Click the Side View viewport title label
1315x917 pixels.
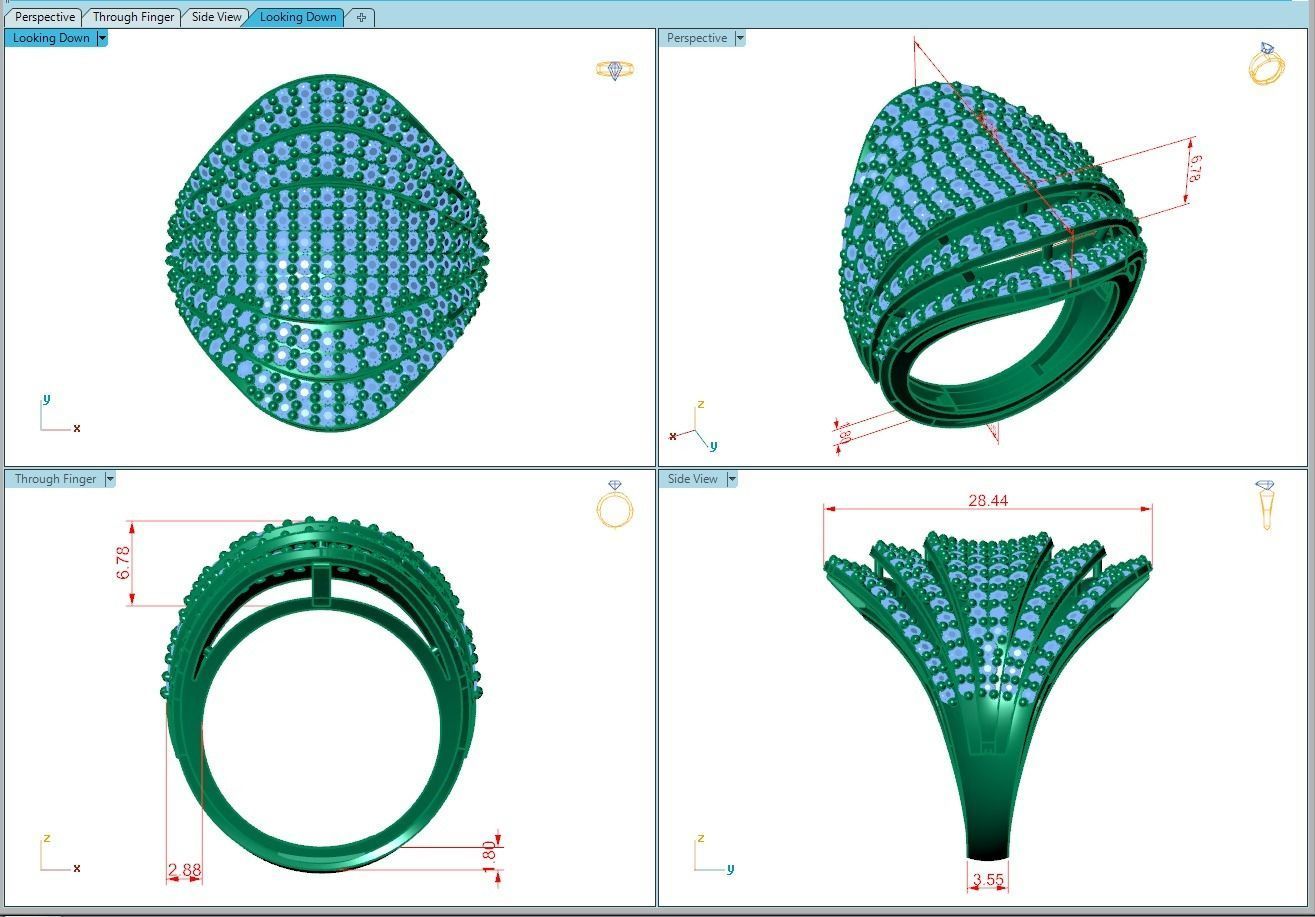pyautogui.click(x=693, y=479)
